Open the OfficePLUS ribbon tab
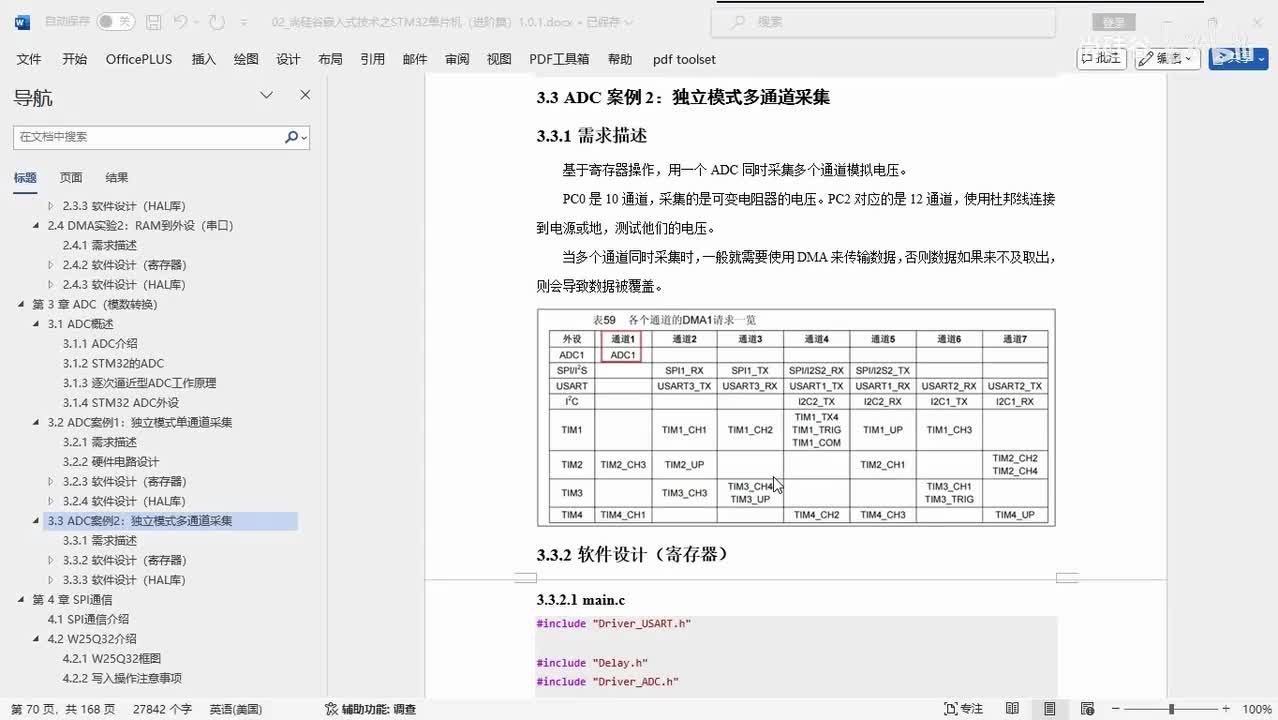Screen dimensions: 1278x720 (139, 59)
